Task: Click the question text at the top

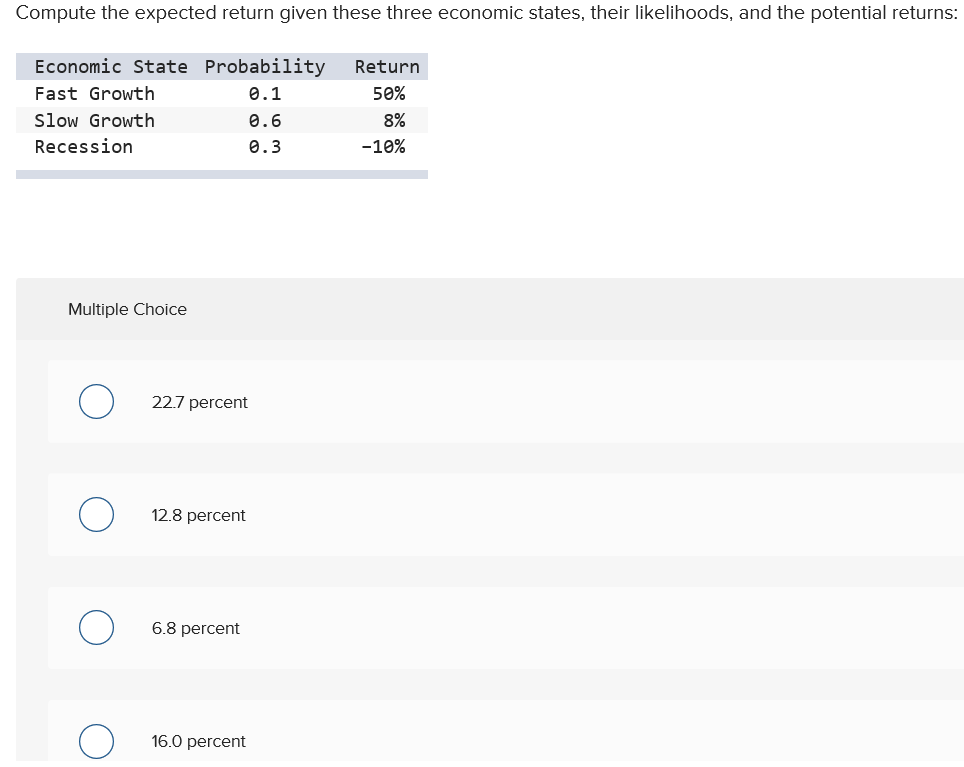Action: 482,13
